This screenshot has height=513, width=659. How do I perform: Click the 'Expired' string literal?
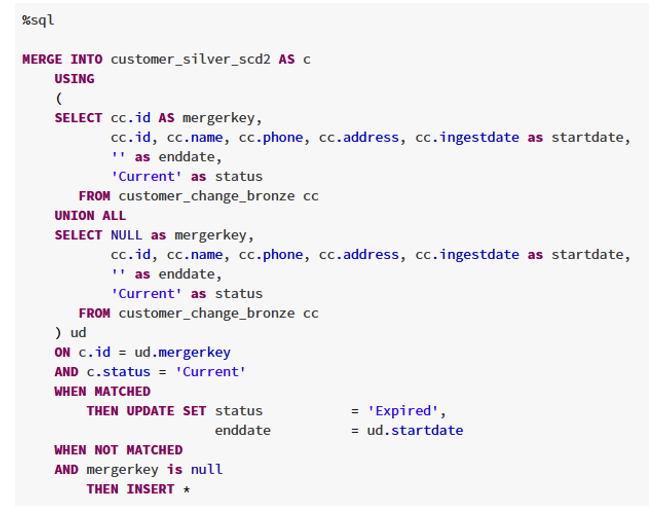pyautogui.click(x=403, y=411)
